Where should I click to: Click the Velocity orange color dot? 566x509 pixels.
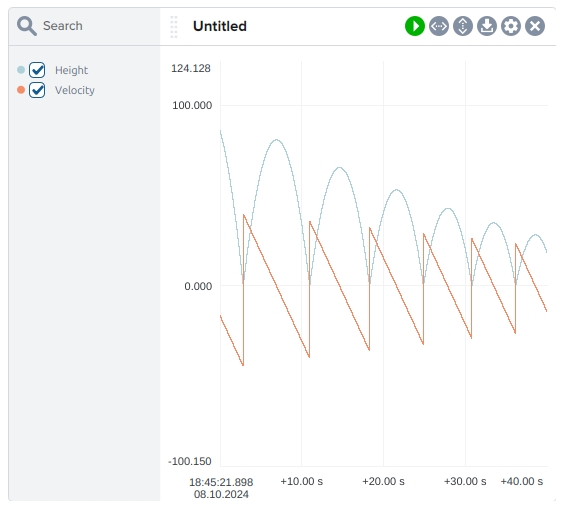pyautogui.click(x=21, y=90)
